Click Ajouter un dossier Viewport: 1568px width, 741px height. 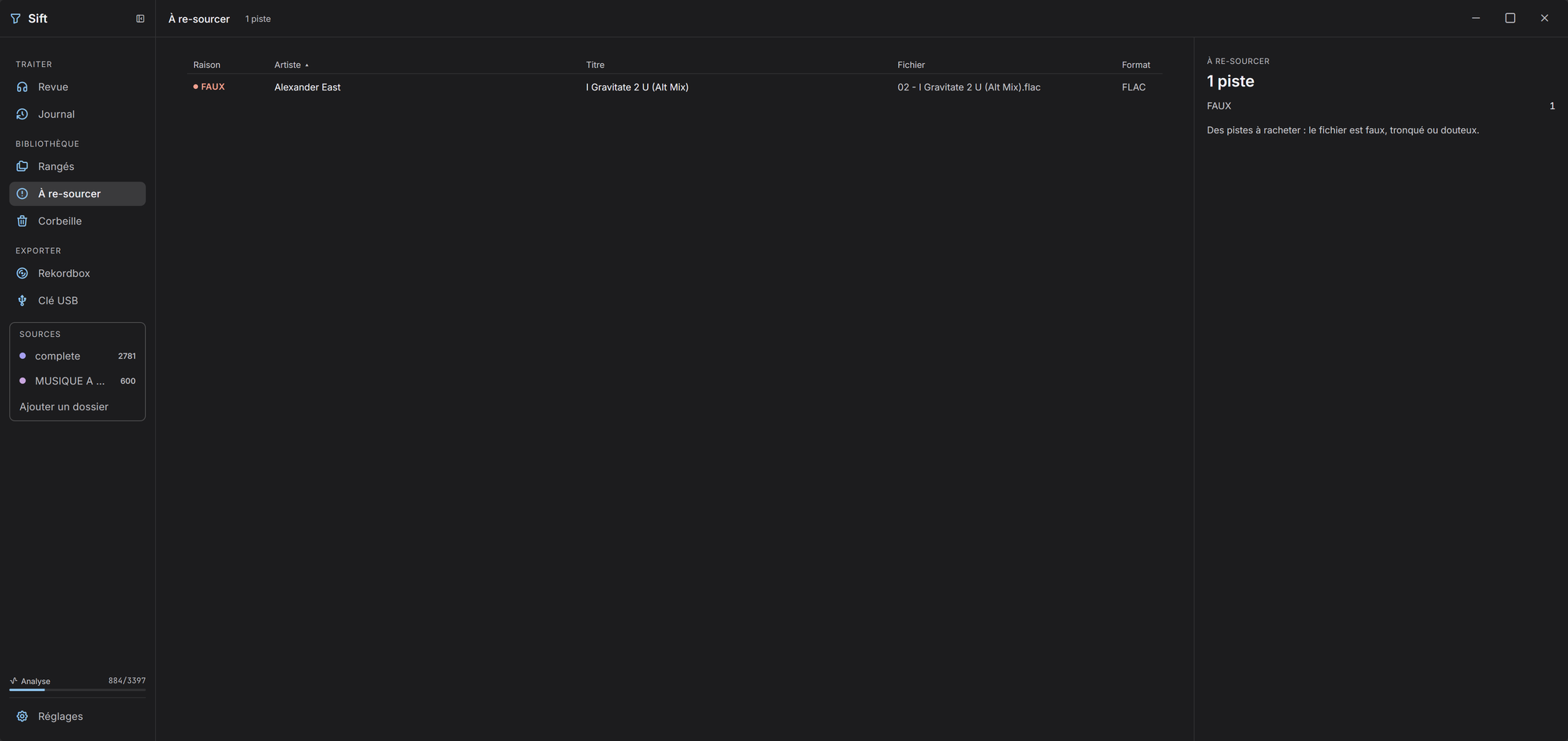tap(64, 406)
